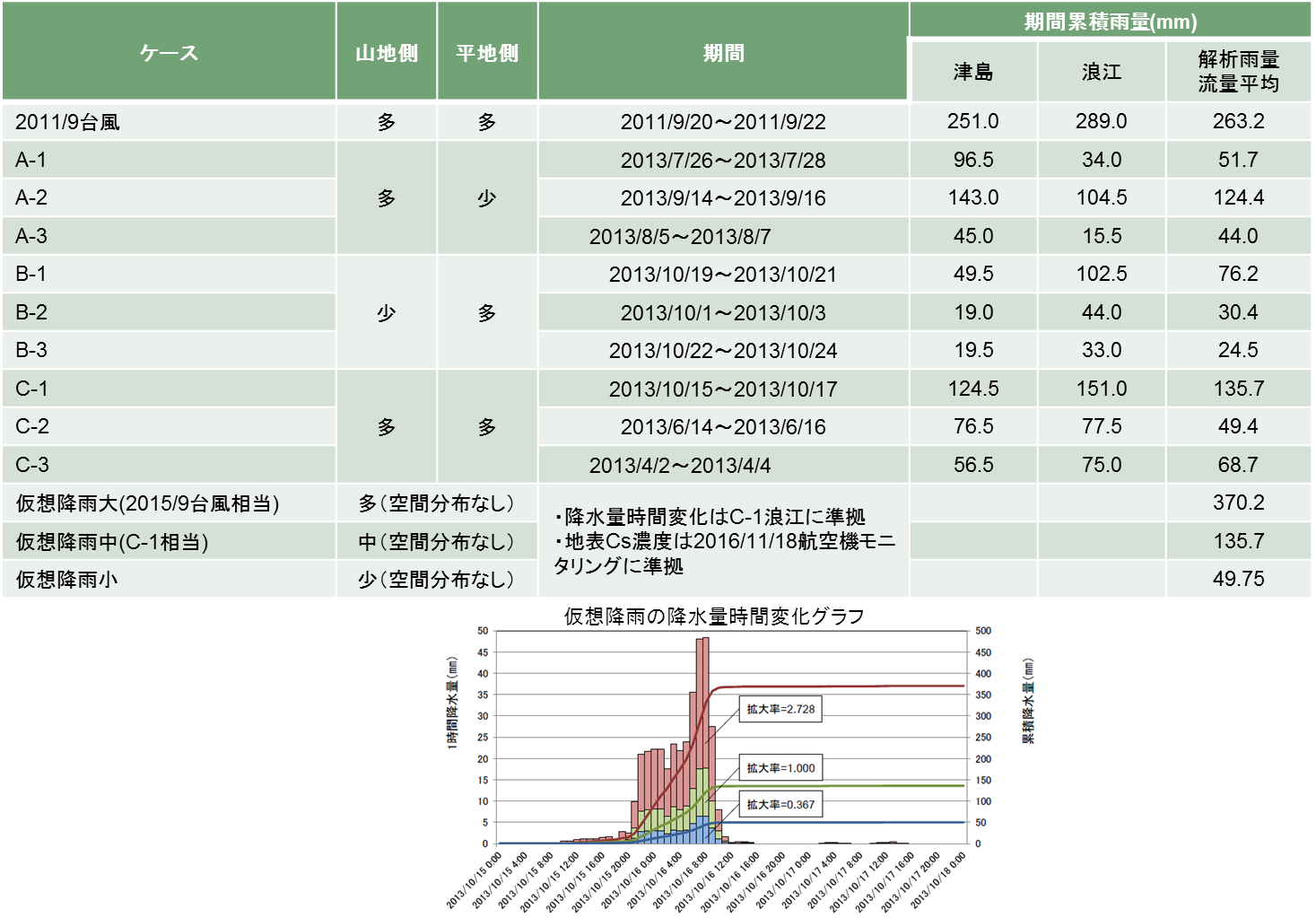Click the 累積降水量(mm) right axis title
Viewport: 1316px width, 918px height.
click(1028, 702)
